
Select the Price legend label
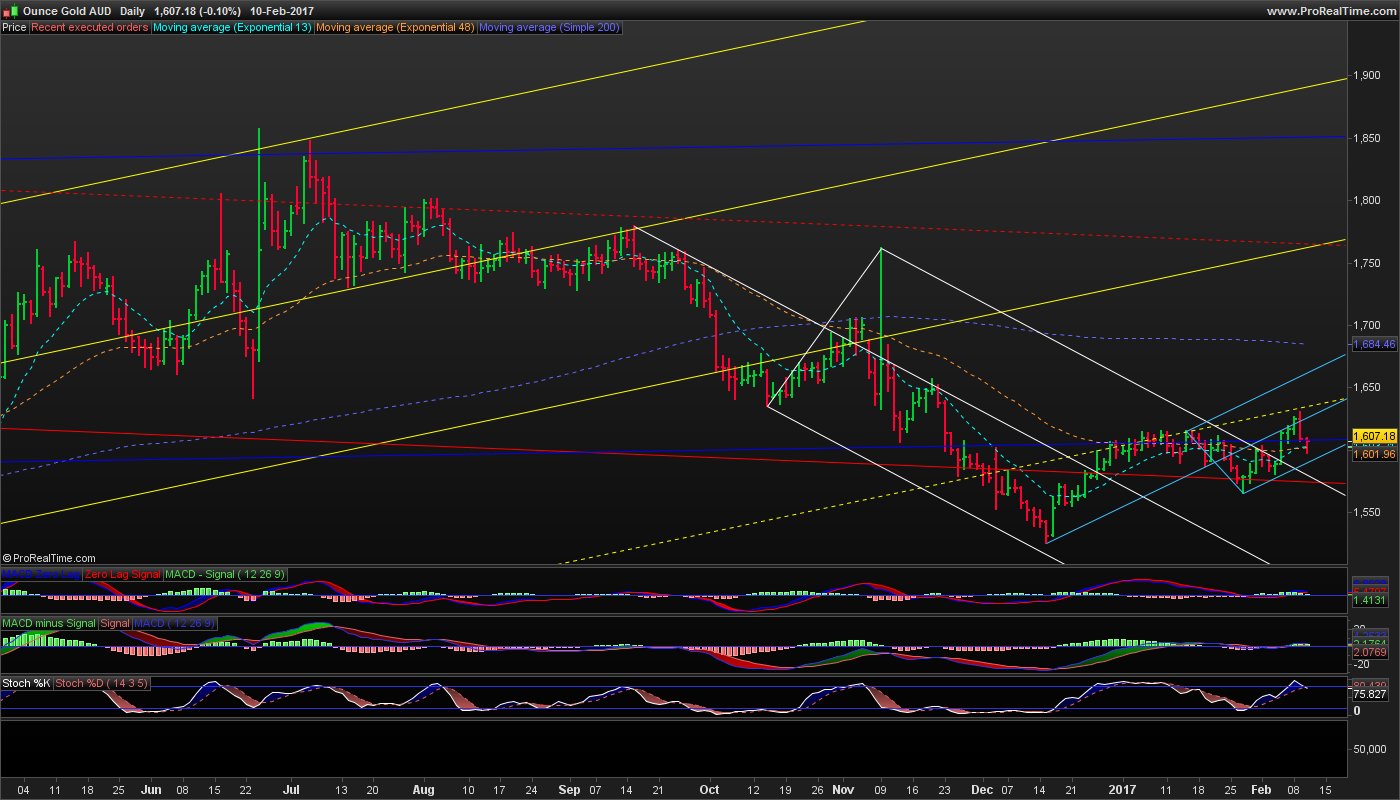[x=14, y=28]
